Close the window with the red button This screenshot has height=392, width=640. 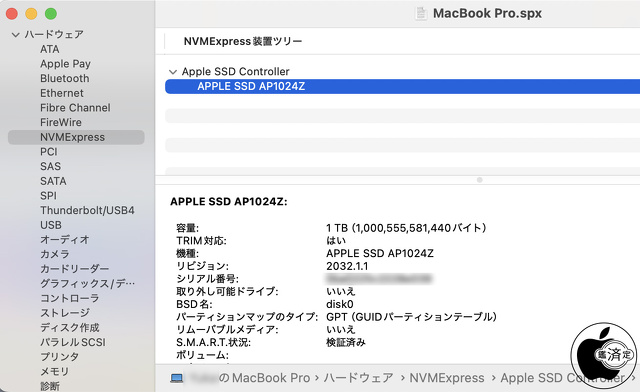12,13
